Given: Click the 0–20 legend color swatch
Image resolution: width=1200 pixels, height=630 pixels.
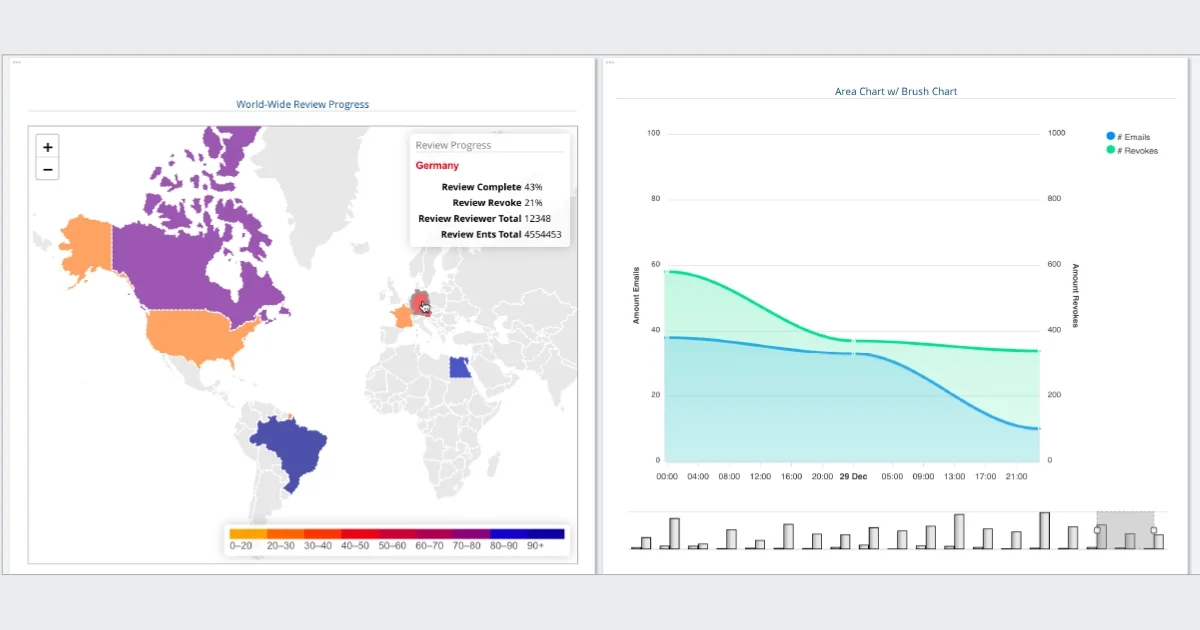Looking at the screenshot, I should coord(247,533).
